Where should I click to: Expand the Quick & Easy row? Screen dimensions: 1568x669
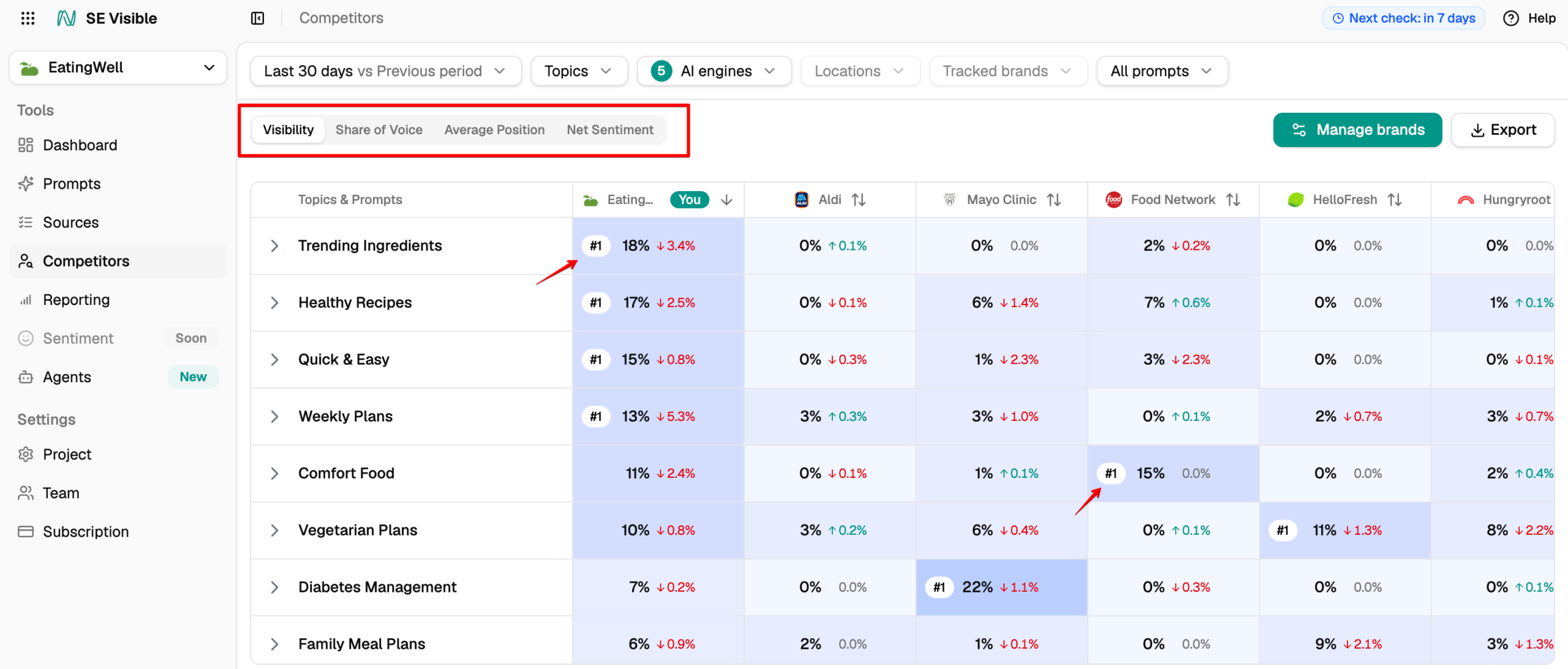click(274, 360)
